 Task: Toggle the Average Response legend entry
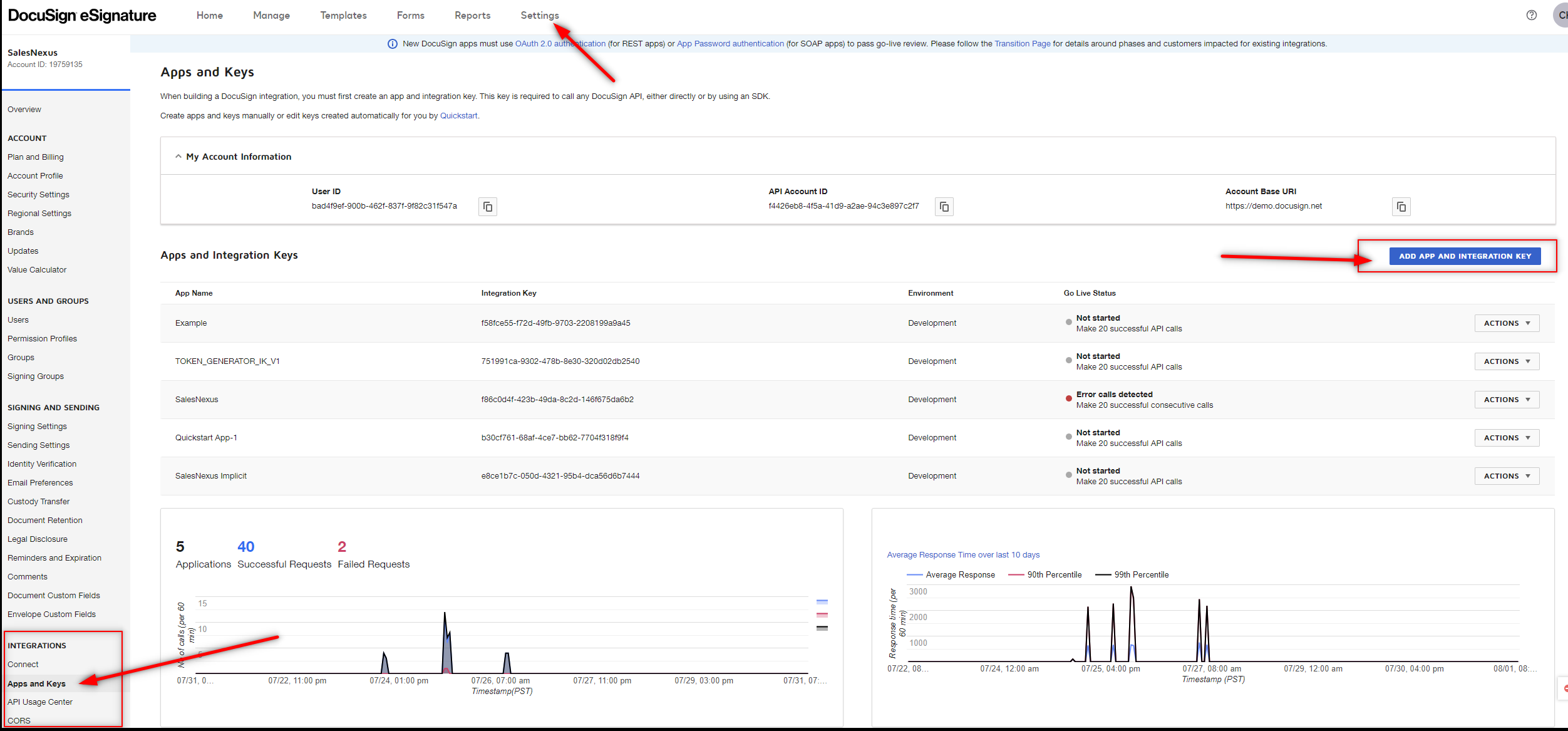(x=951, y=575)
